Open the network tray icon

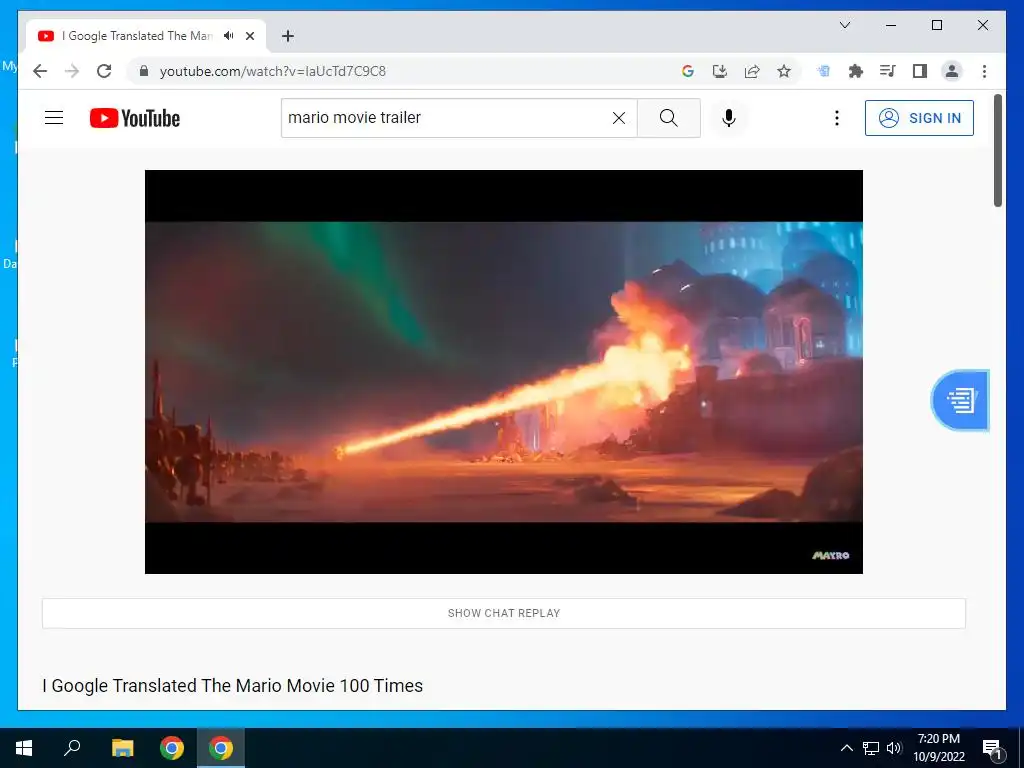pos(871,748)
